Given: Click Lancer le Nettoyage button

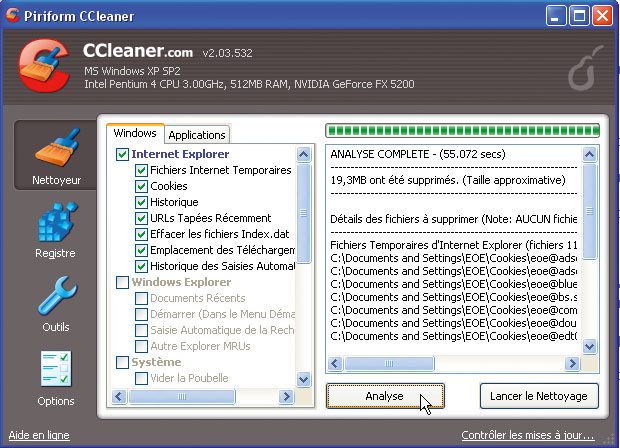Looking at the screenshot, I should click(x=538, y=396).
